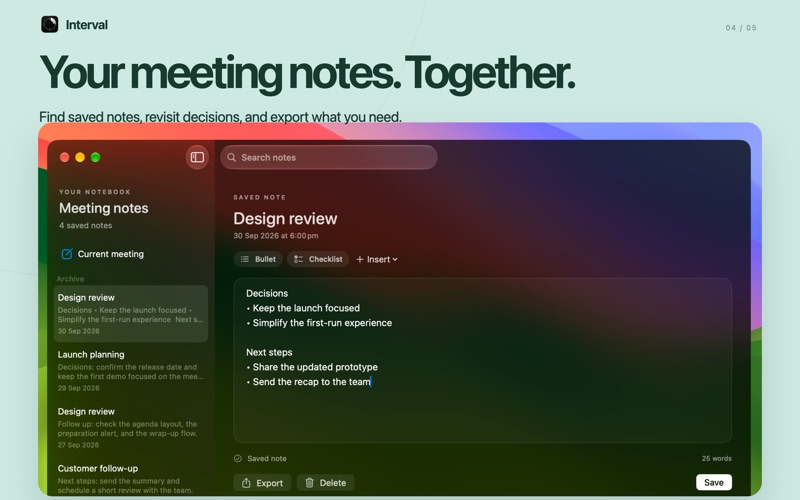This screenshot has height=500, width=800.
Task: Click the green zoom window button
Action: click(95, 157)
